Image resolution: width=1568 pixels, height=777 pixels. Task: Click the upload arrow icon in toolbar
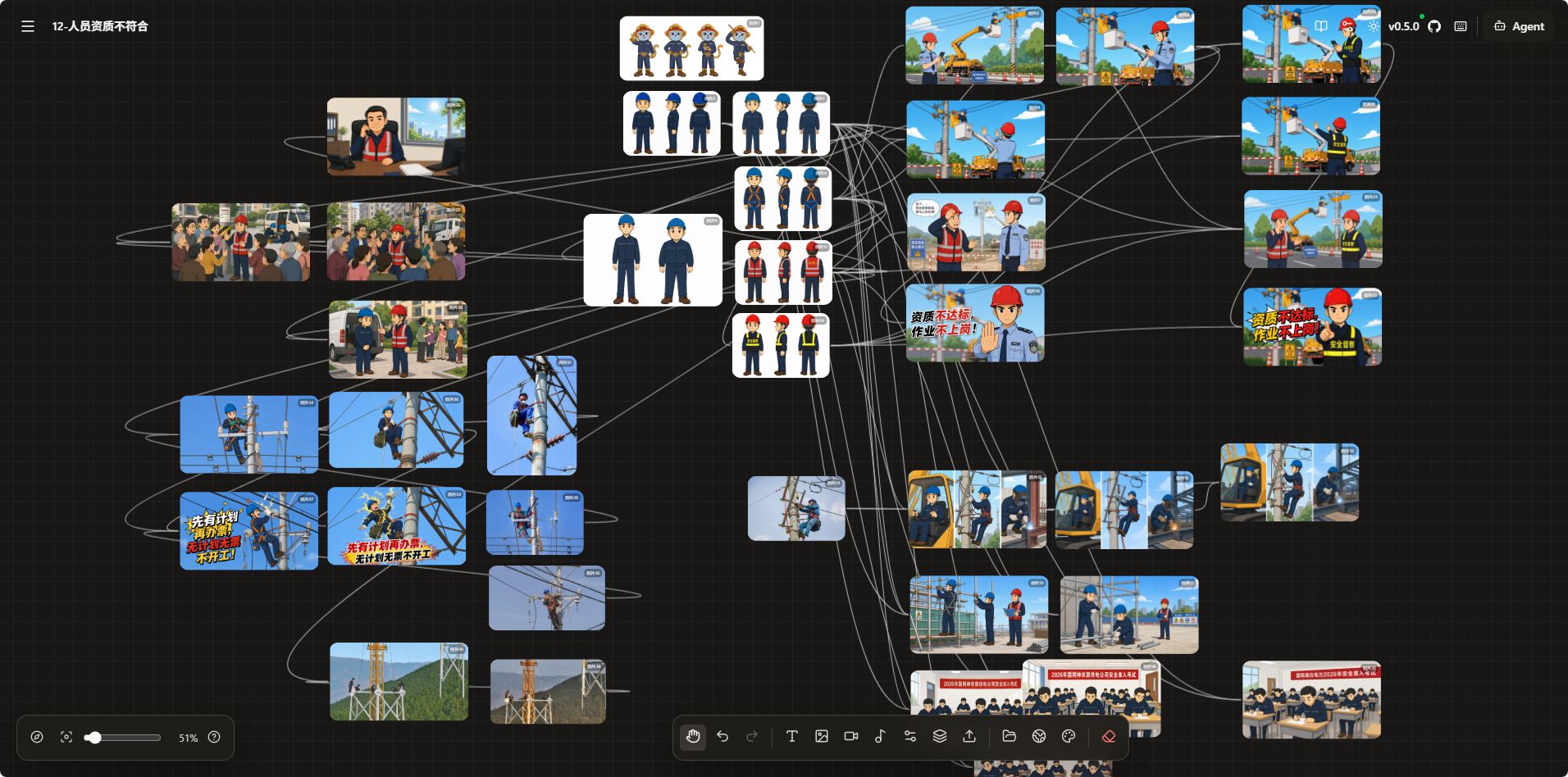pos(969,736)
